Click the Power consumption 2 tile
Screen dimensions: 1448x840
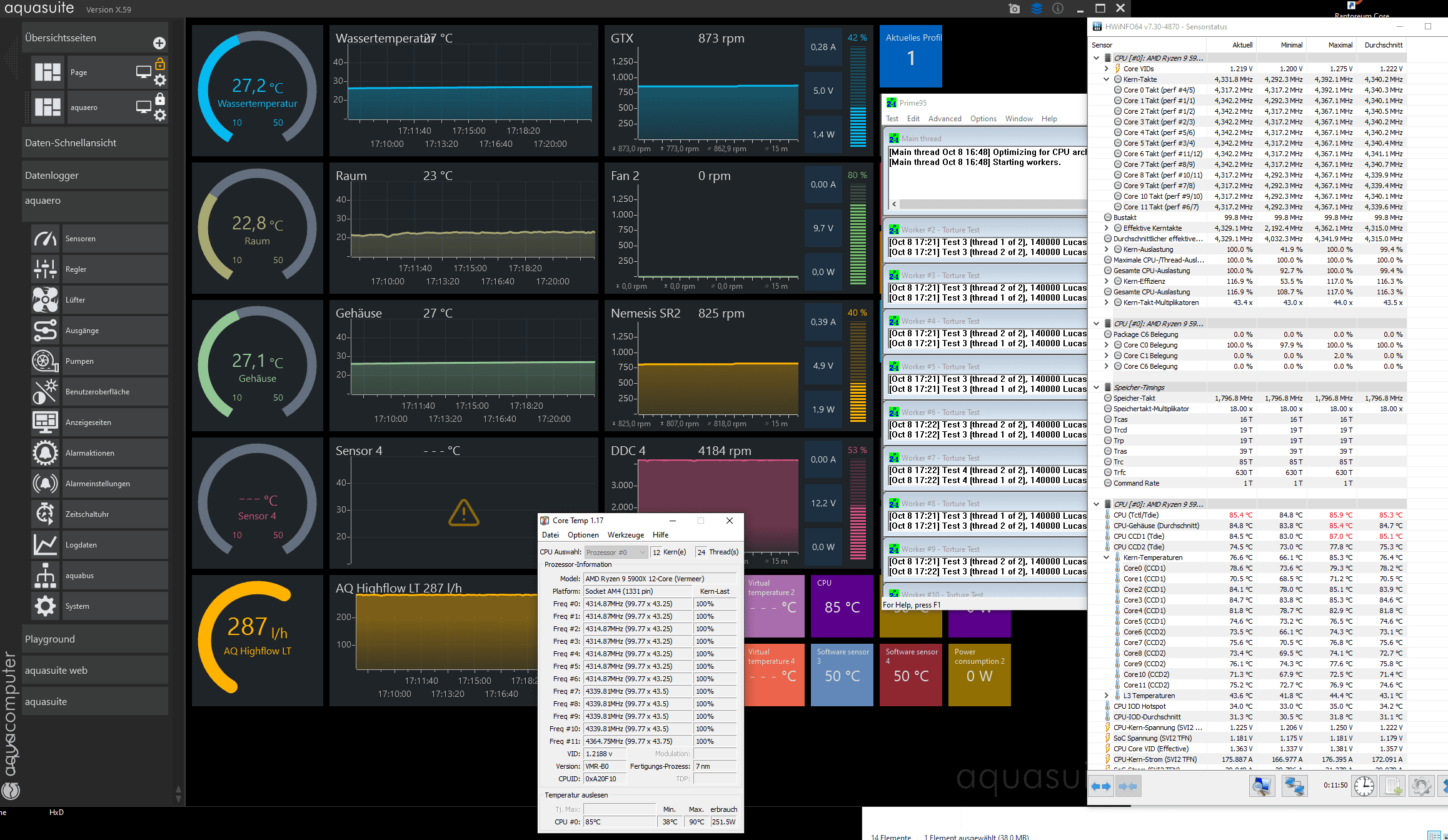click(980, 675)
